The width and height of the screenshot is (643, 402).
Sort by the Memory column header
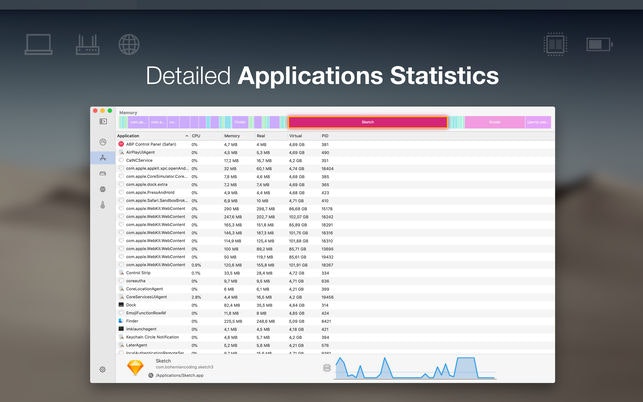(x=238, y=136)
